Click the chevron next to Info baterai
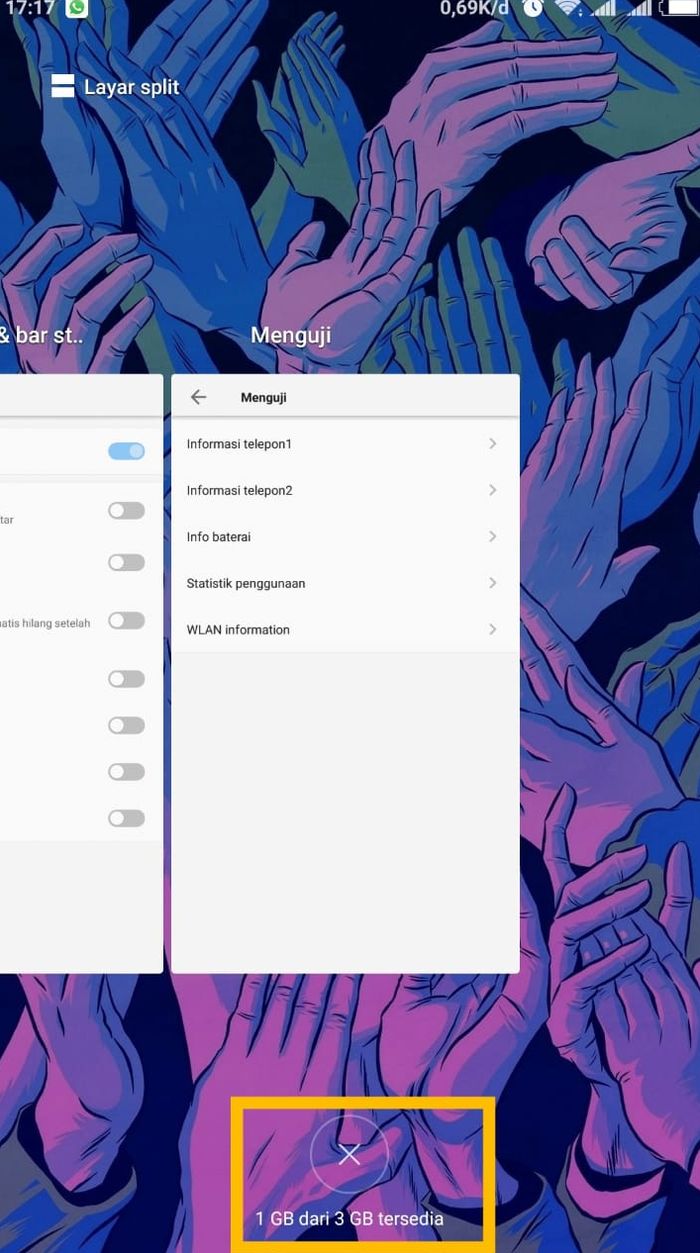The image size is (700, 1253). (492, 537)
